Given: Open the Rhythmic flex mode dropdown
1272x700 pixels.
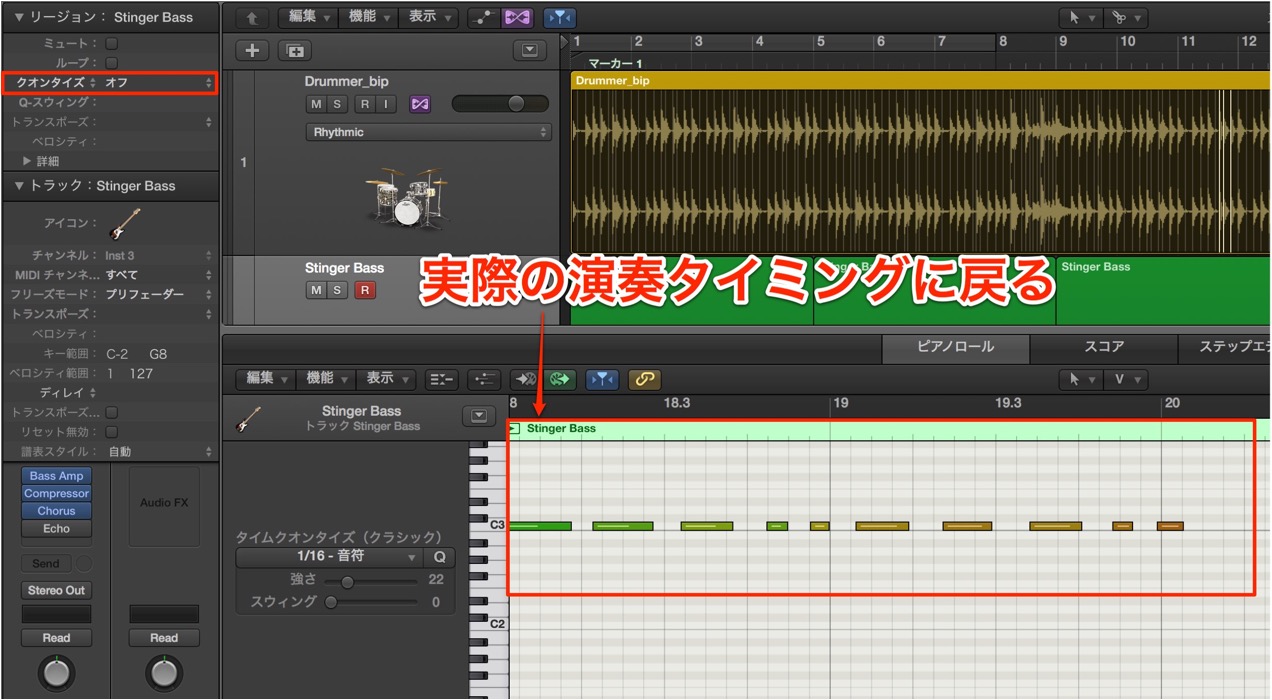Looking at the screenshot, I should tap(429, 132).
